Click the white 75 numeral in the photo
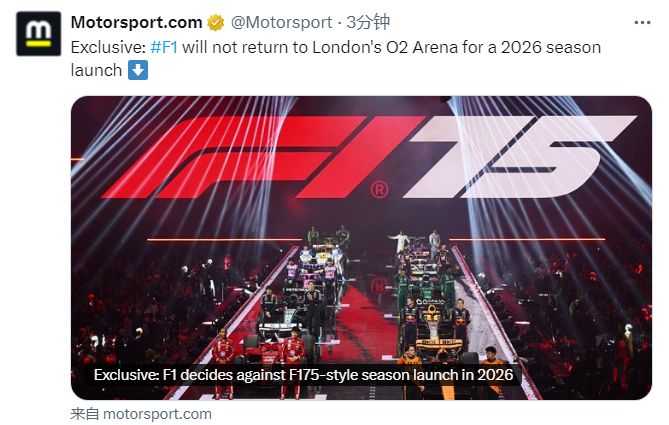669x425 pixels. (x=518, y=157)
